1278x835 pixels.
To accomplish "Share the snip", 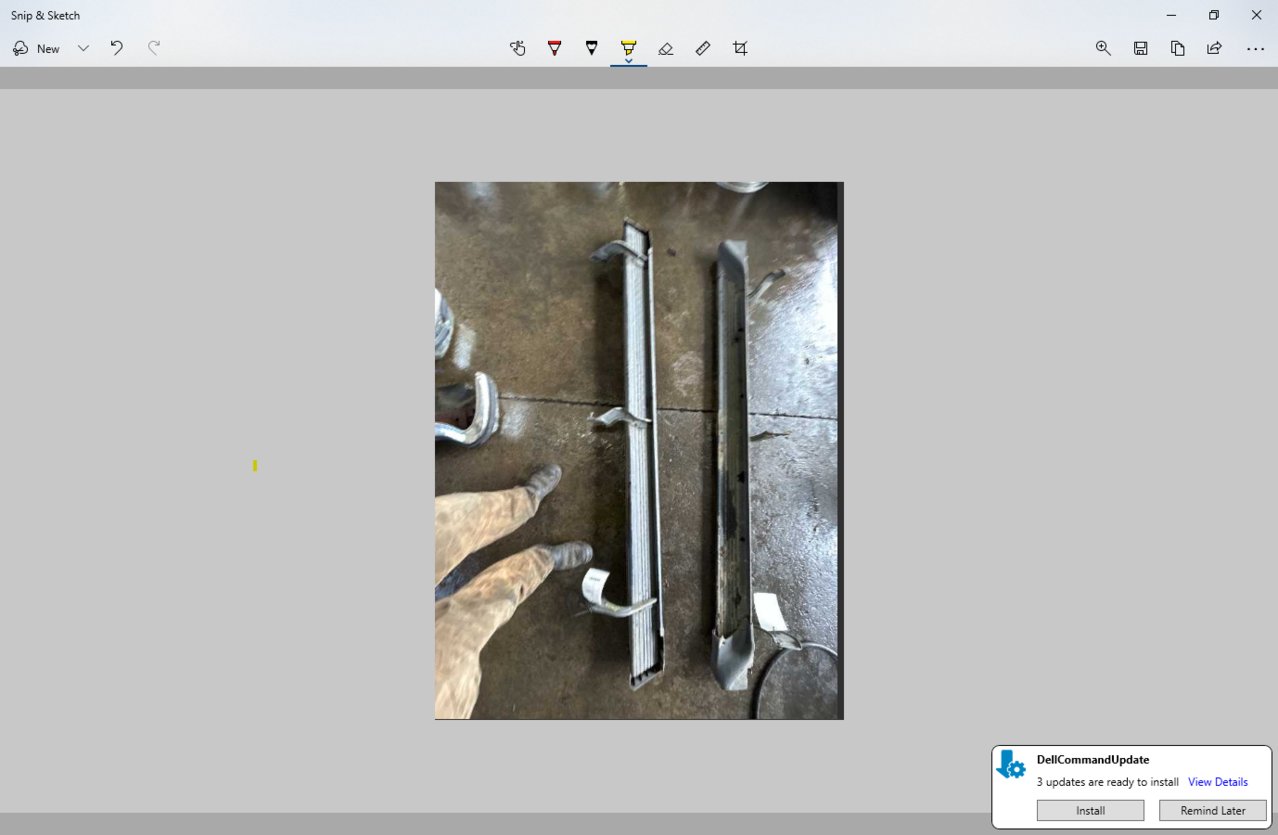I will [1214, 48].
